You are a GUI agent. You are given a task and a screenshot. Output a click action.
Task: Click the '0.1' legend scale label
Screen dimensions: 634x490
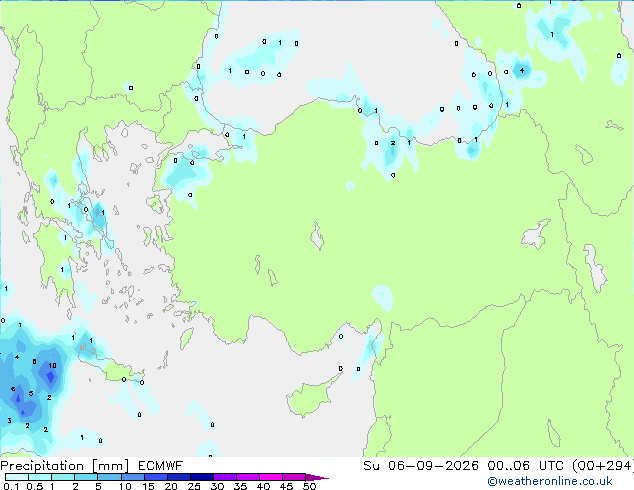click(11, 486)
